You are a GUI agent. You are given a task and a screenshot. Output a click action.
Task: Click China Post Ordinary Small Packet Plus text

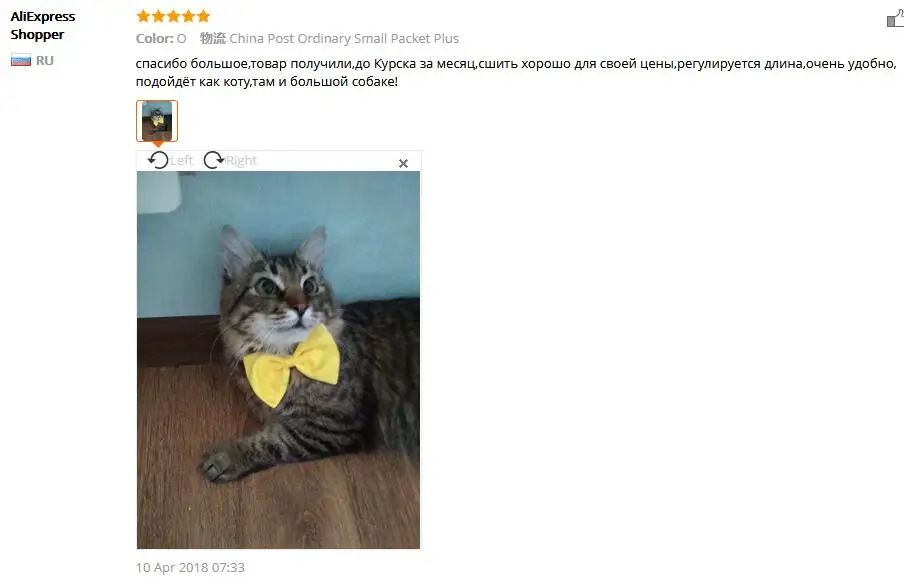tap(344, 39)
